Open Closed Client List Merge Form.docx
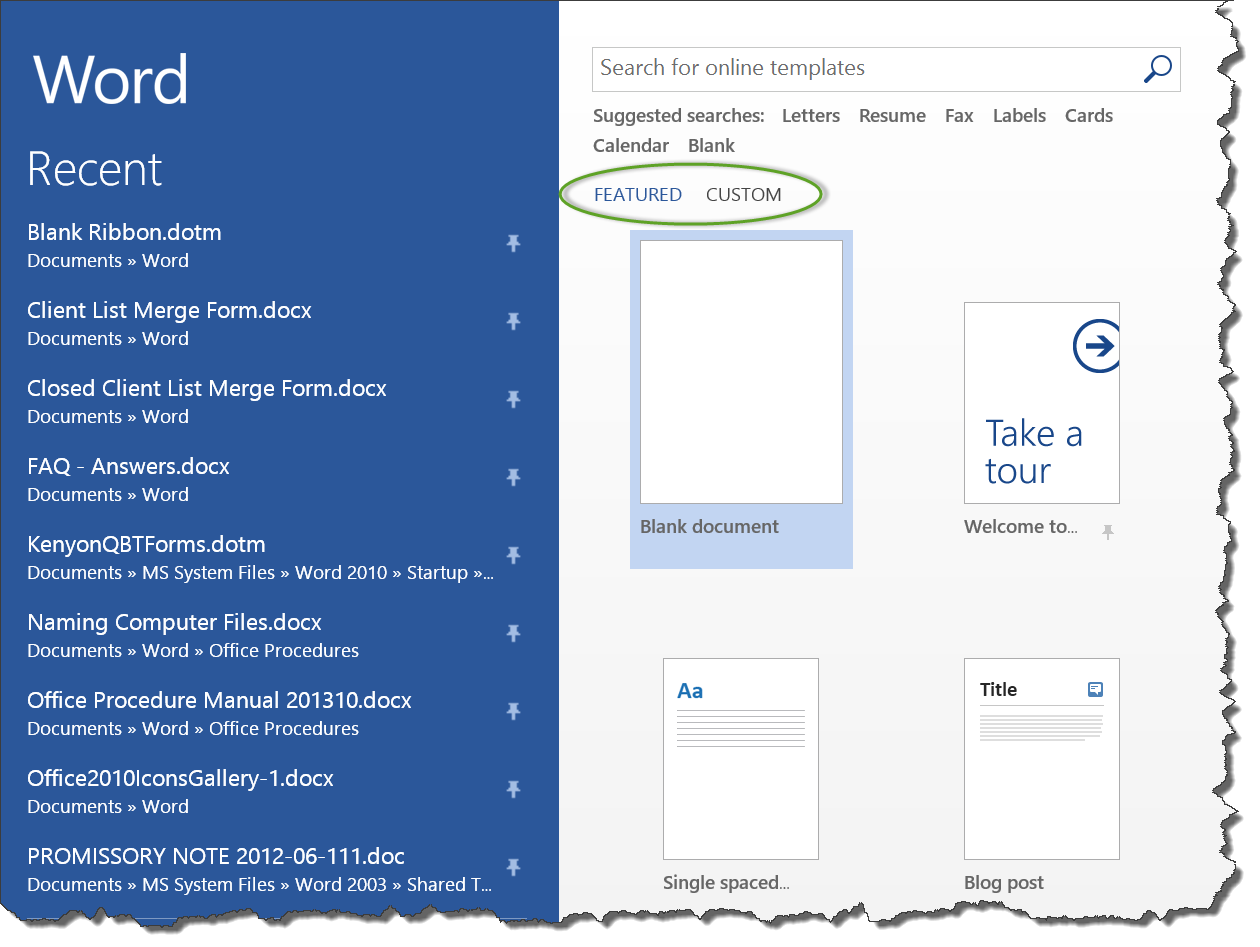The height and width of the screenshot is (947, 1260). coord(207,389)
